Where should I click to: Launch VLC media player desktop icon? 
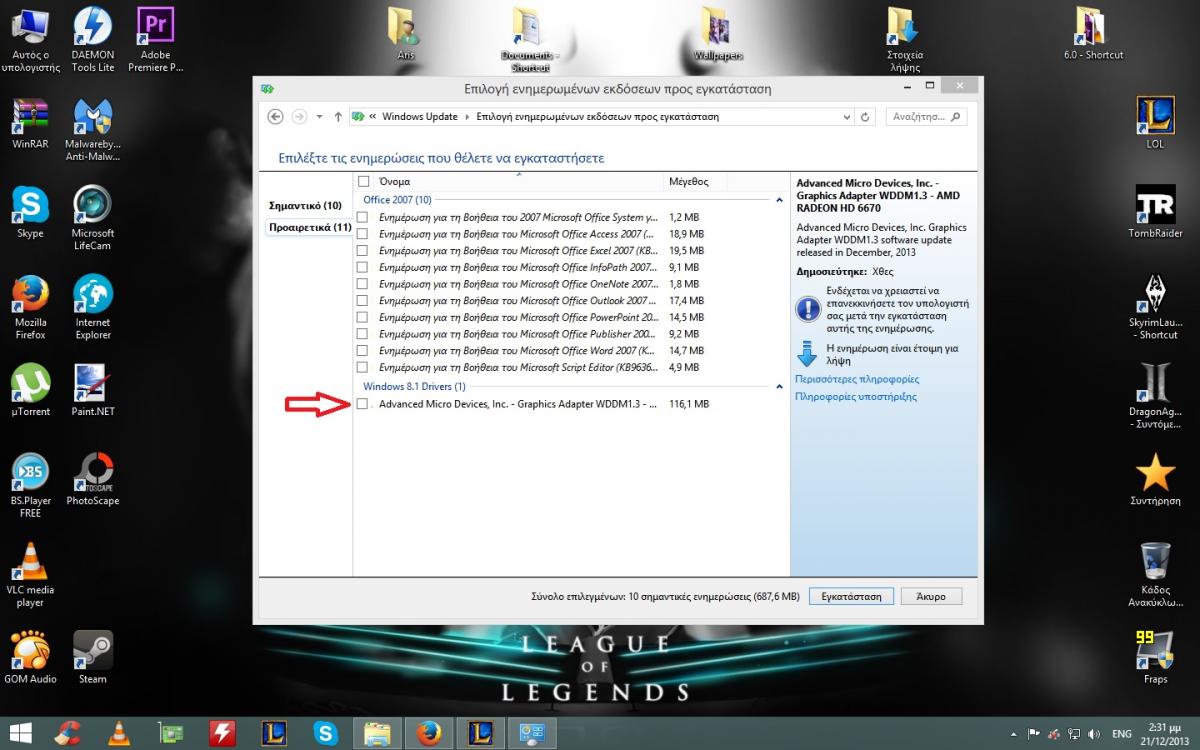[30, 575]
